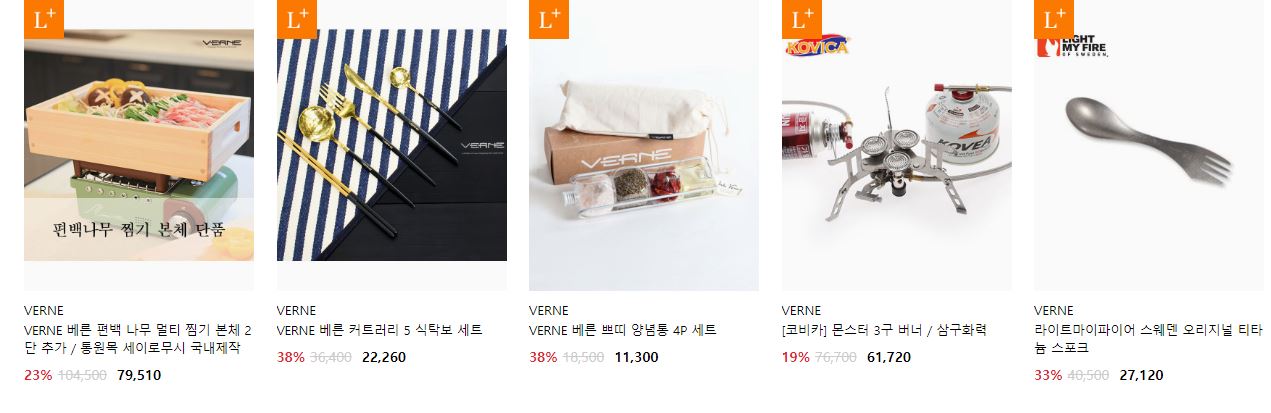
Task: Open the titanium spork product image
Action: click(x=1149, y=145)
